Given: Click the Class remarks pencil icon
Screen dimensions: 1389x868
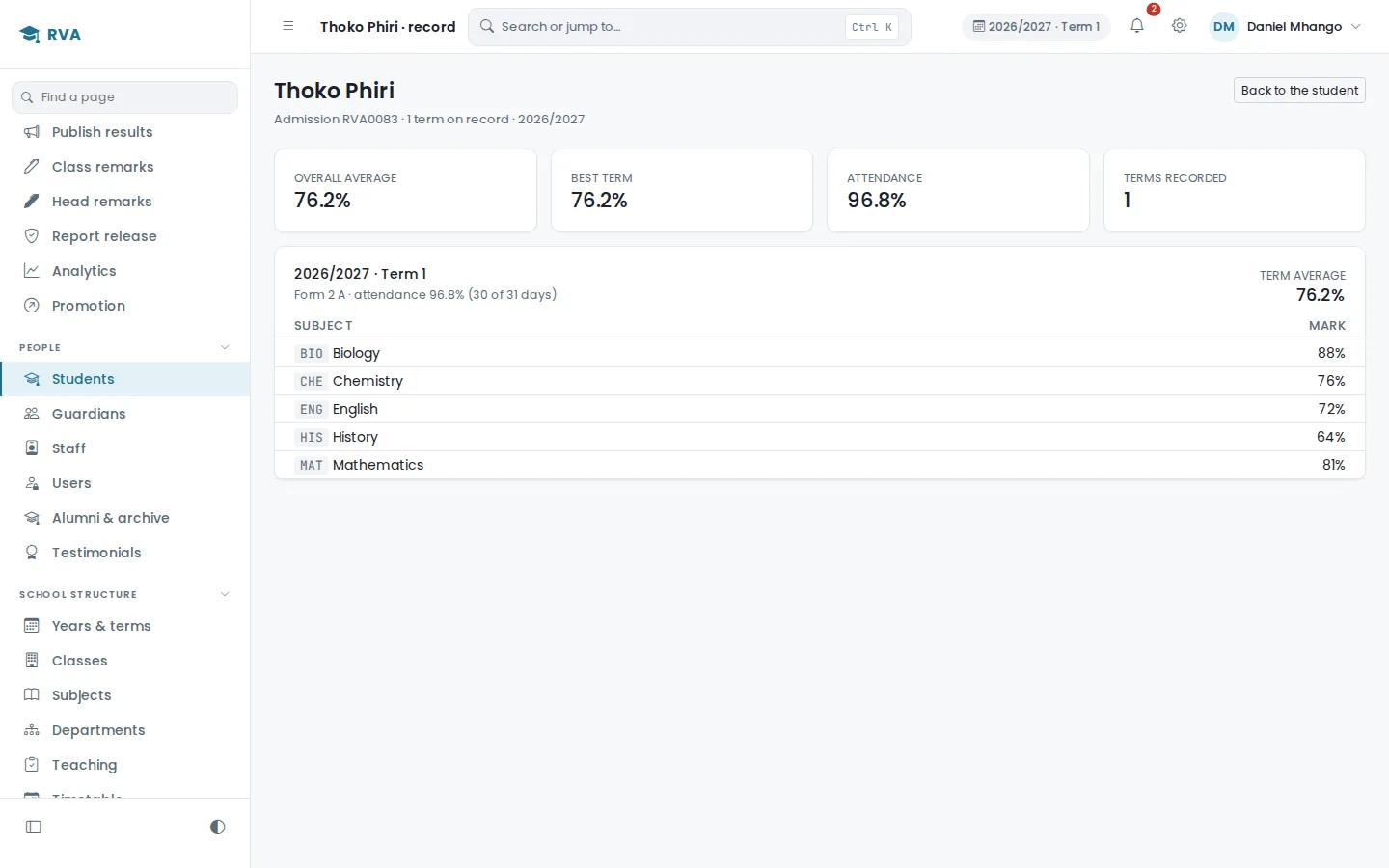Looking at the screenshot, I should click(32, 167).
